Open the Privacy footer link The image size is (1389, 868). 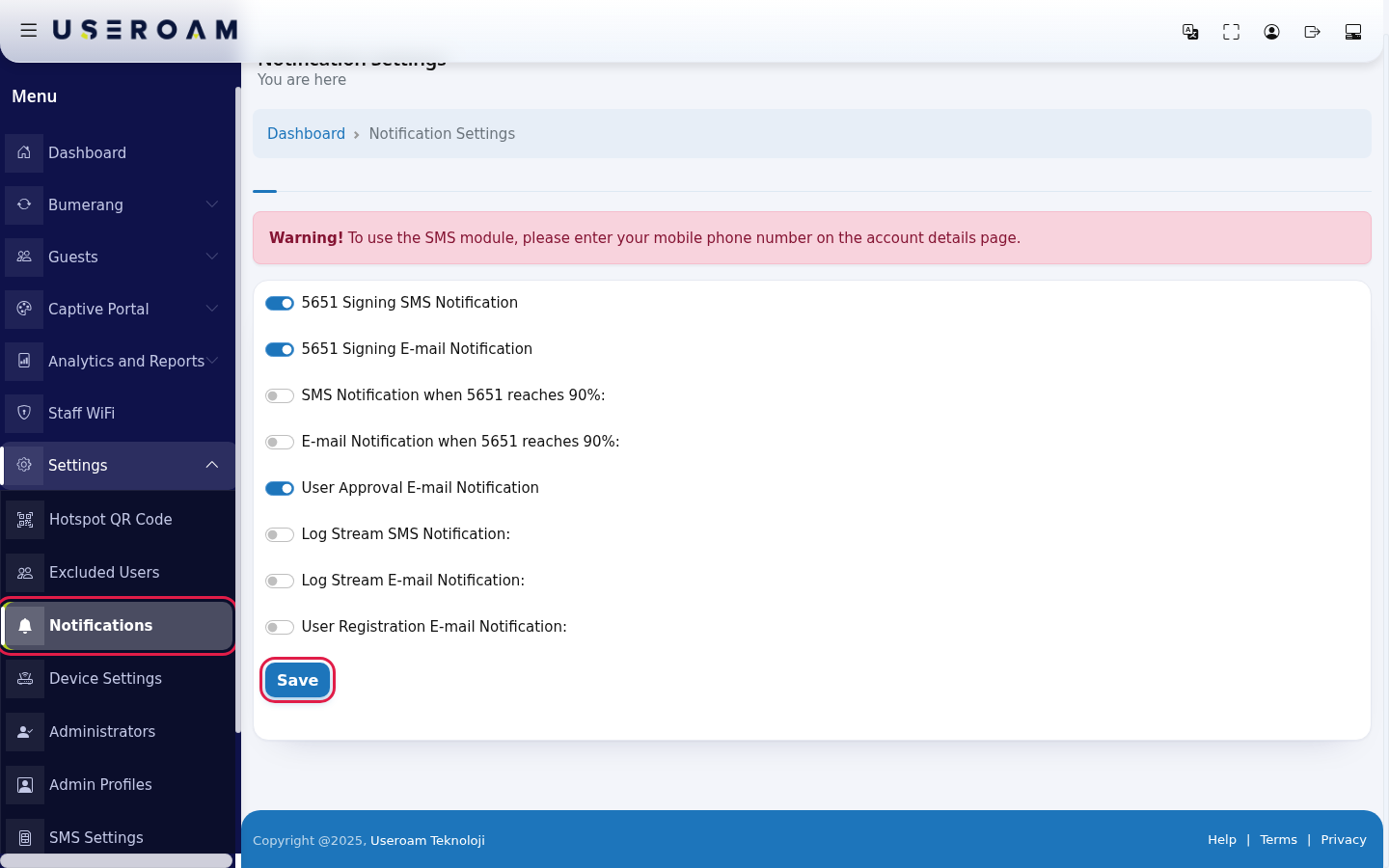[x=1343, y=839]
